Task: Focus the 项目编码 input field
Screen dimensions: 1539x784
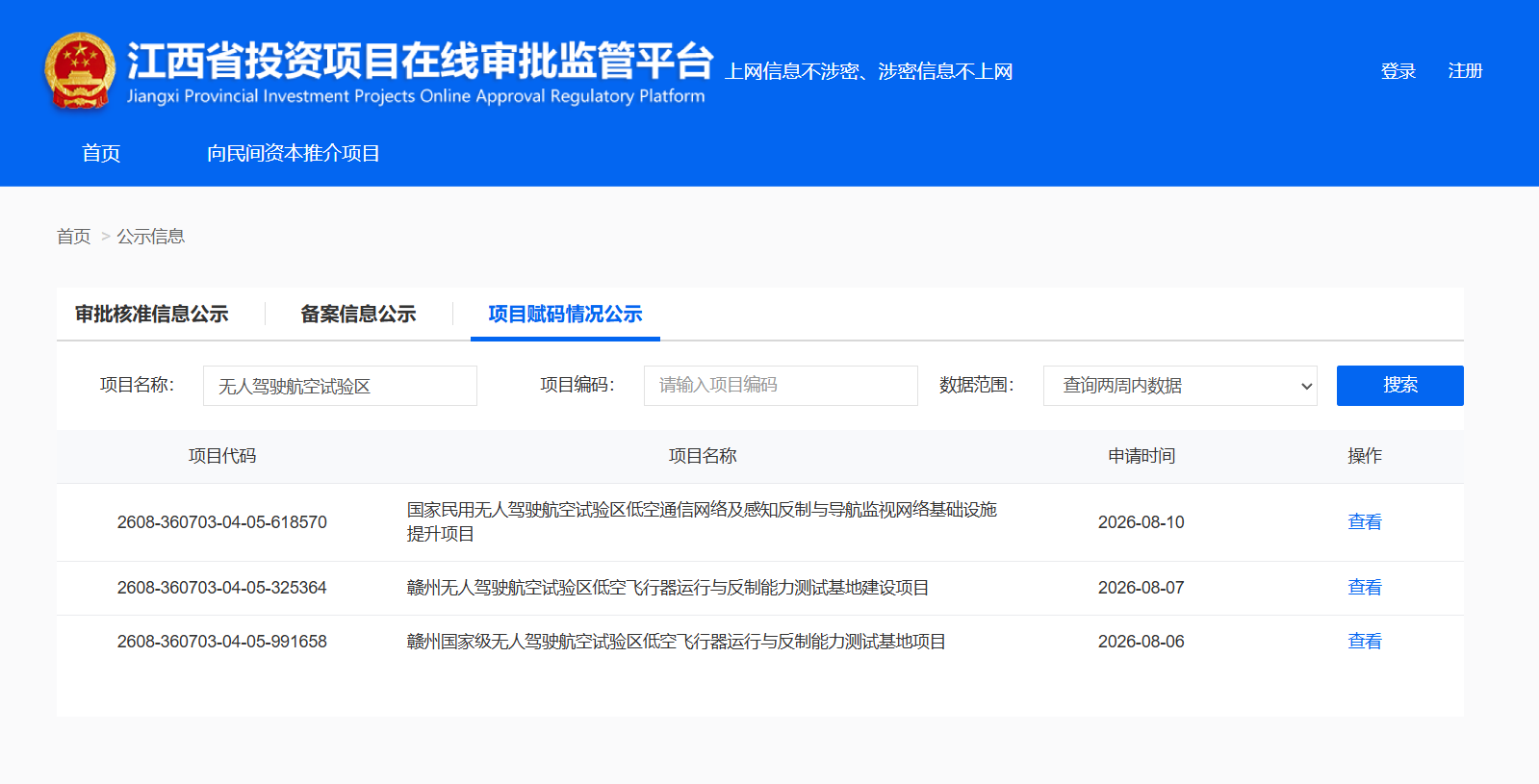Action: click(x=781, y=386)
